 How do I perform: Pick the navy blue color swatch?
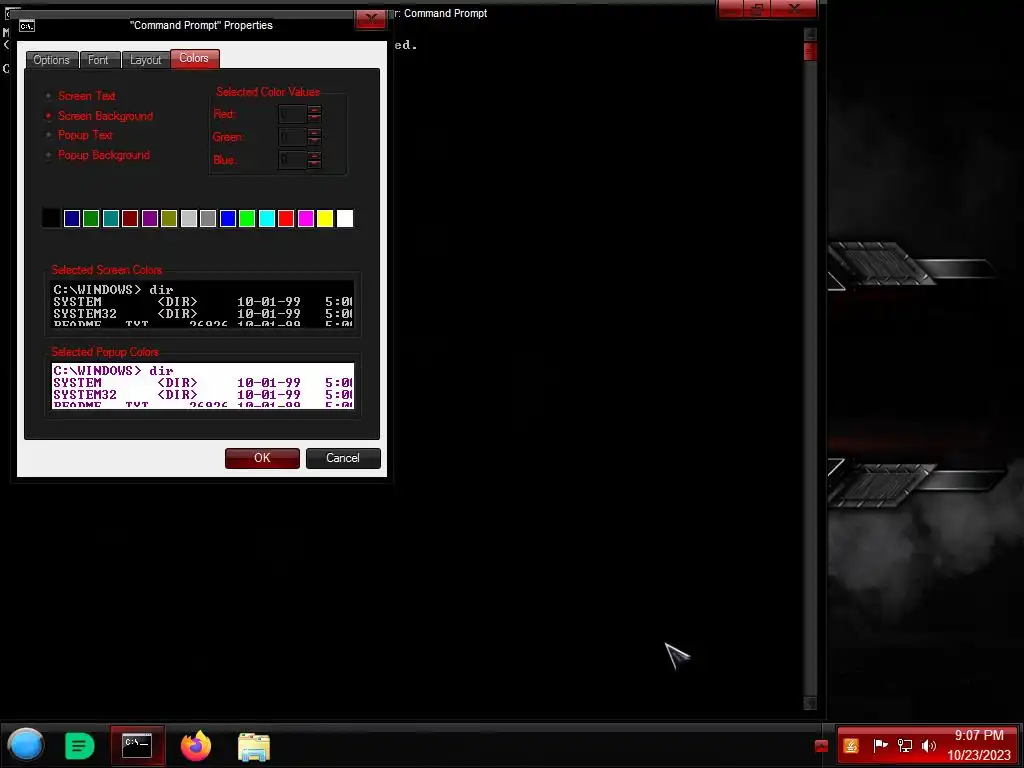point(72,218)
